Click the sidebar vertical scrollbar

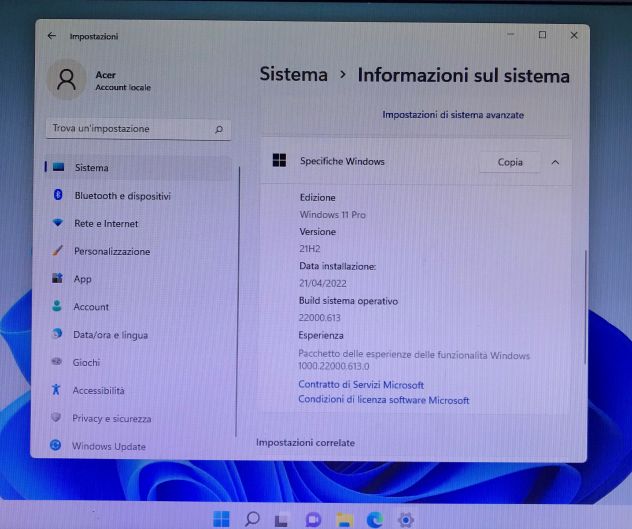click(239, 302)
